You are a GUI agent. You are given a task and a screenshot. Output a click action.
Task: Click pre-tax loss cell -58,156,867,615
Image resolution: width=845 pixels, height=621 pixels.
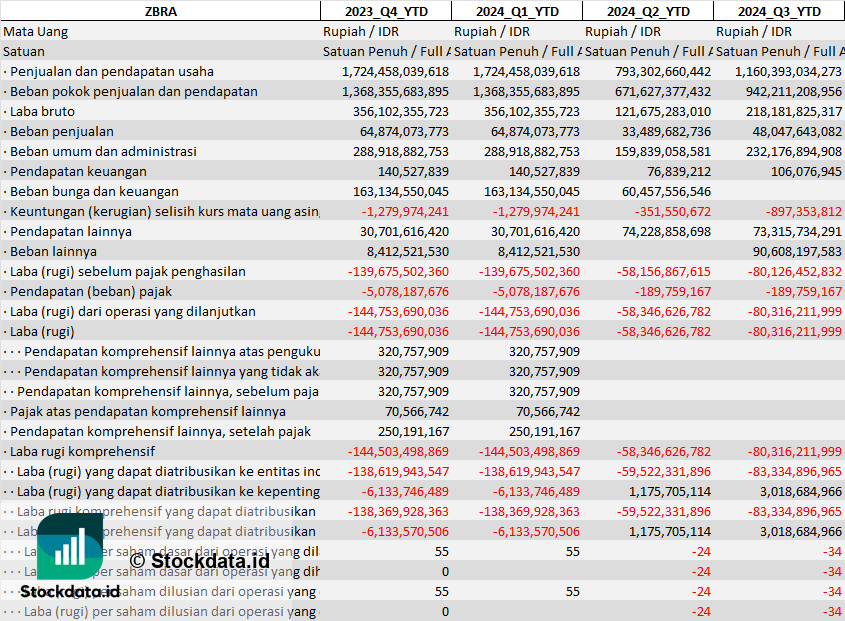click(x=663, y=271)
